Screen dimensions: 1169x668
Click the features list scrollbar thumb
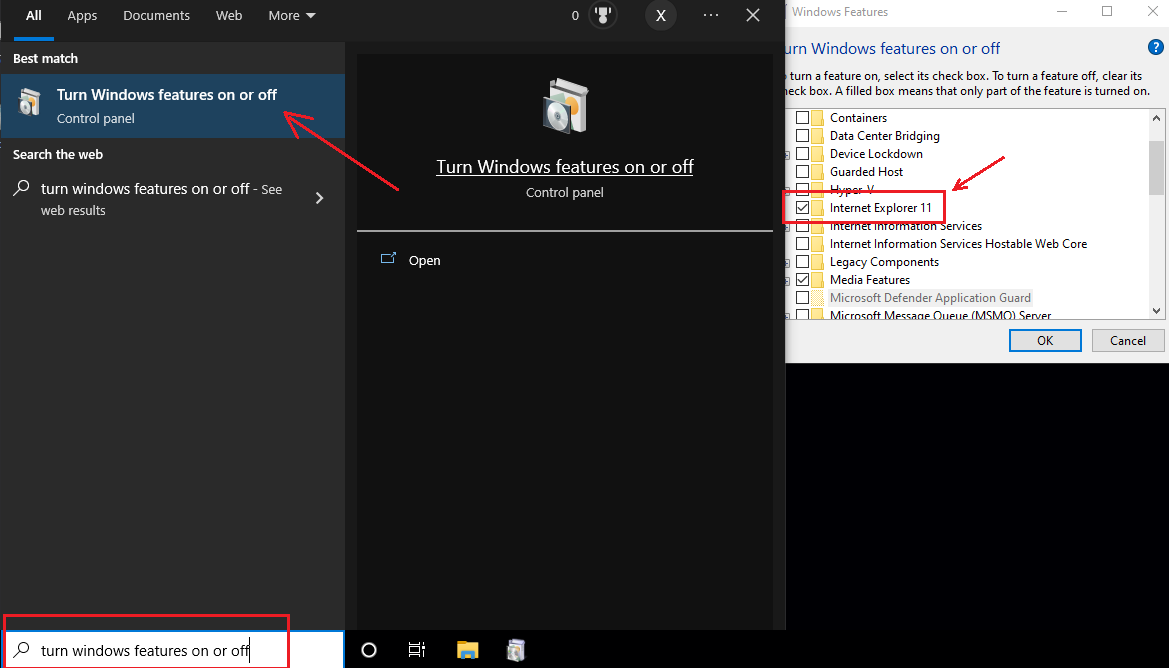[1156, 167]
